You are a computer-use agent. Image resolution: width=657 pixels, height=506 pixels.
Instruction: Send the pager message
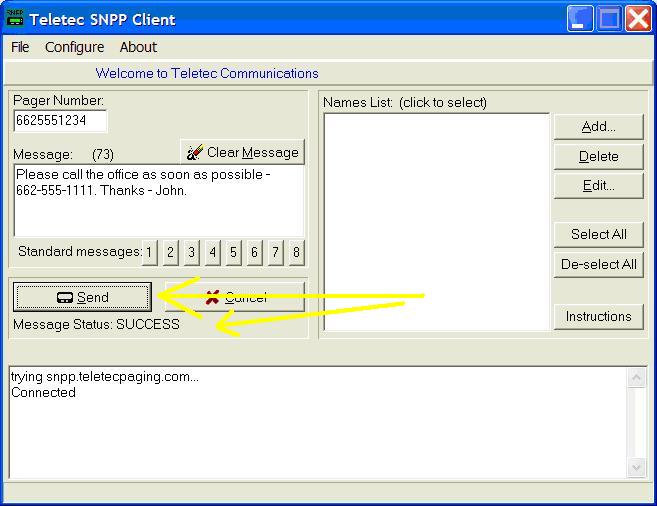[82, 297]
